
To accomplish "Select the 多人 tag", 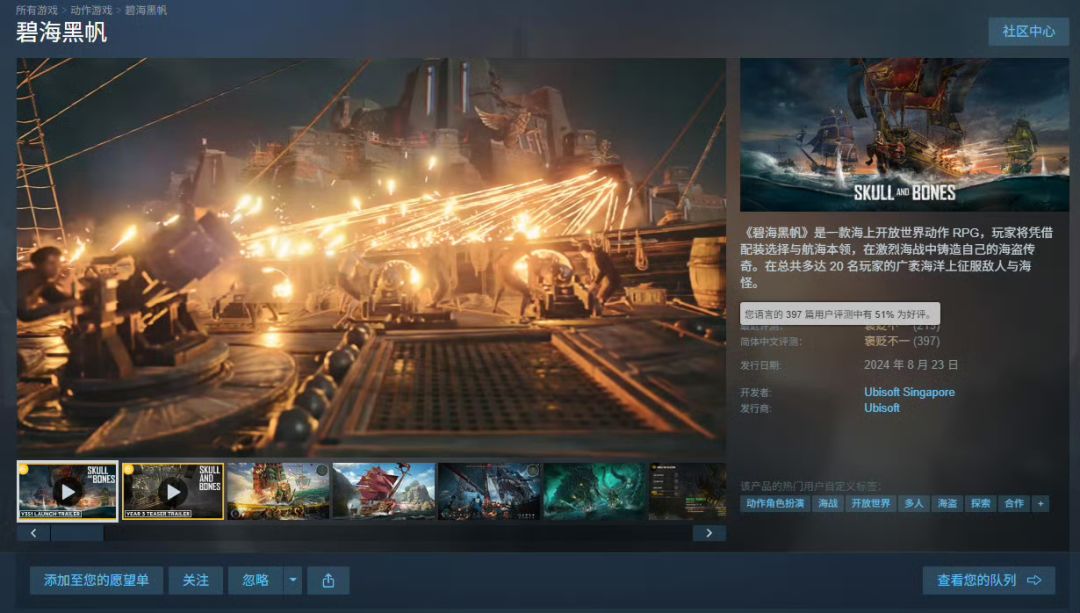I will tap(914, 503).
